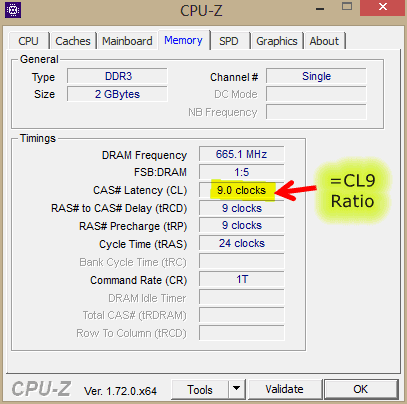Expand the Tools dropdown arrow
The width and height of the screenshot is (407, 404).
coord(237,389)
